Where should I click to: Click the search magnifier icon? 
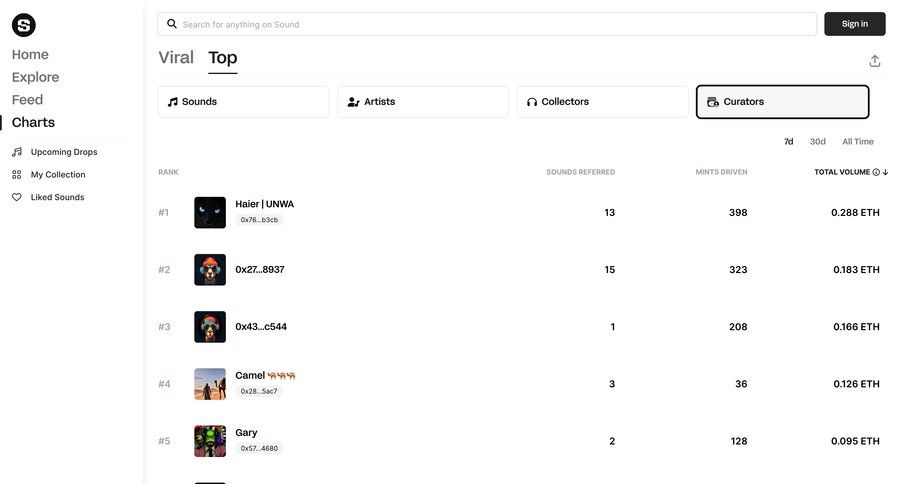point(172,24)
